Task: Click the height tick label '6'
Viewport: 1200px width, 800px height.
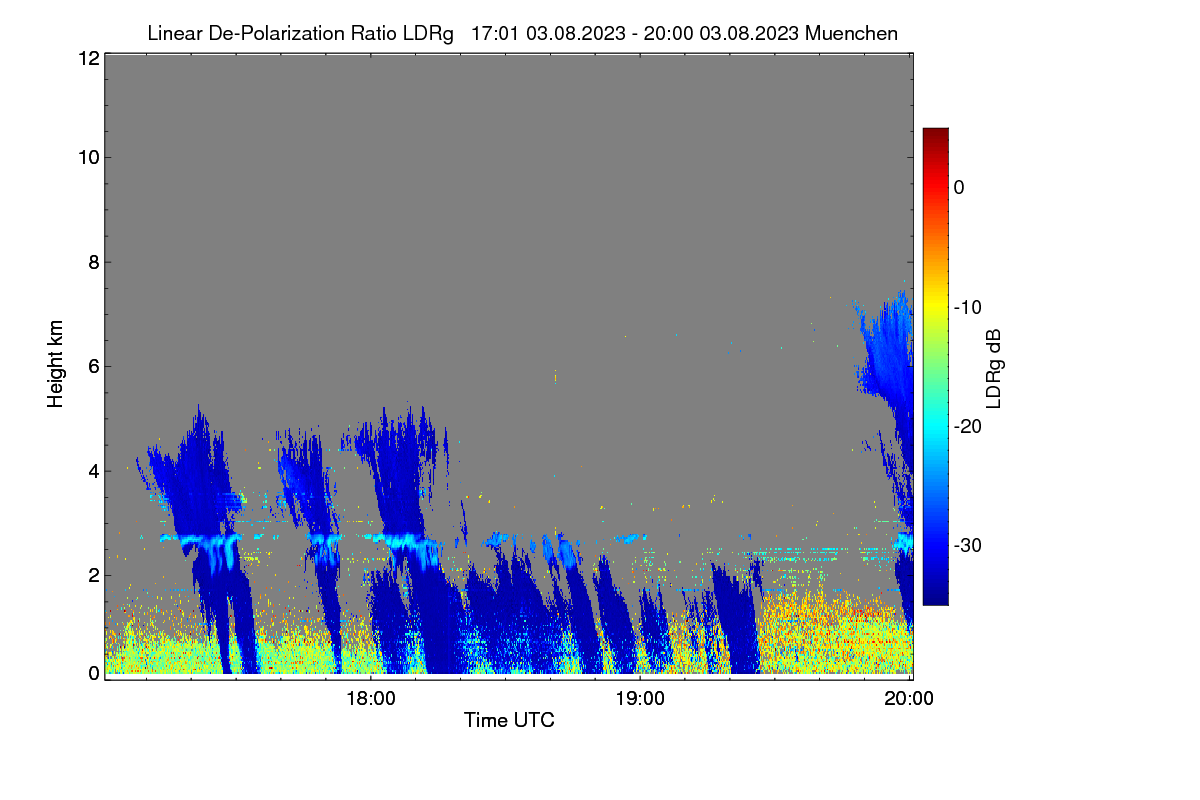Action: (93, 366)
